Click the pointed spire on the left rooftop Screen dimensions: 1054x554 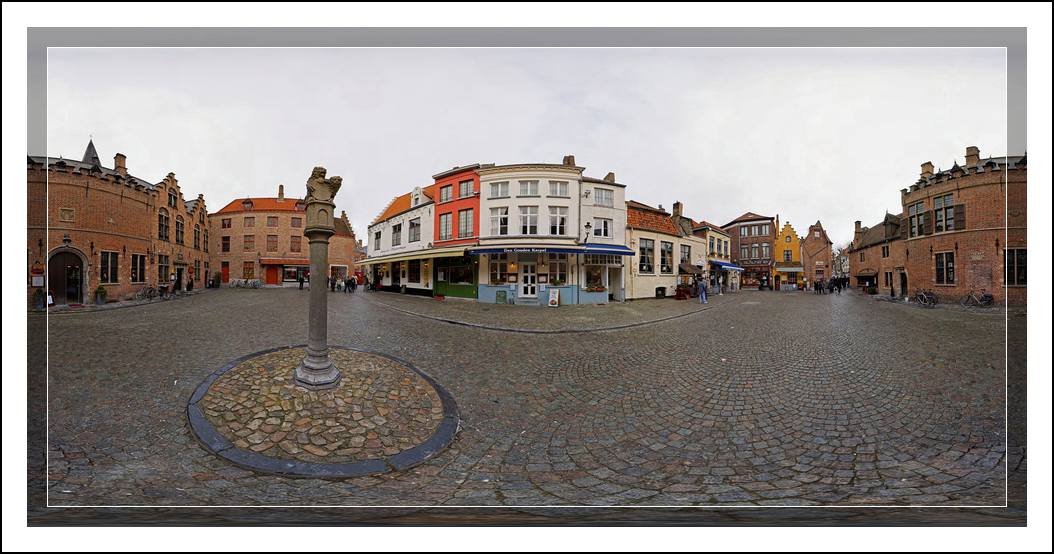tap(91, 153)
